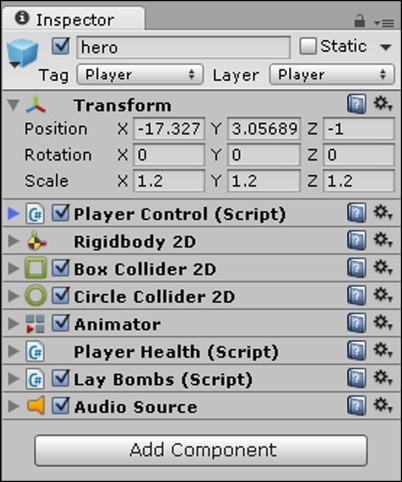Expand the Player Health (Script) component
The height and width of the screenshot is (482, 402).
tap(14, 351)
